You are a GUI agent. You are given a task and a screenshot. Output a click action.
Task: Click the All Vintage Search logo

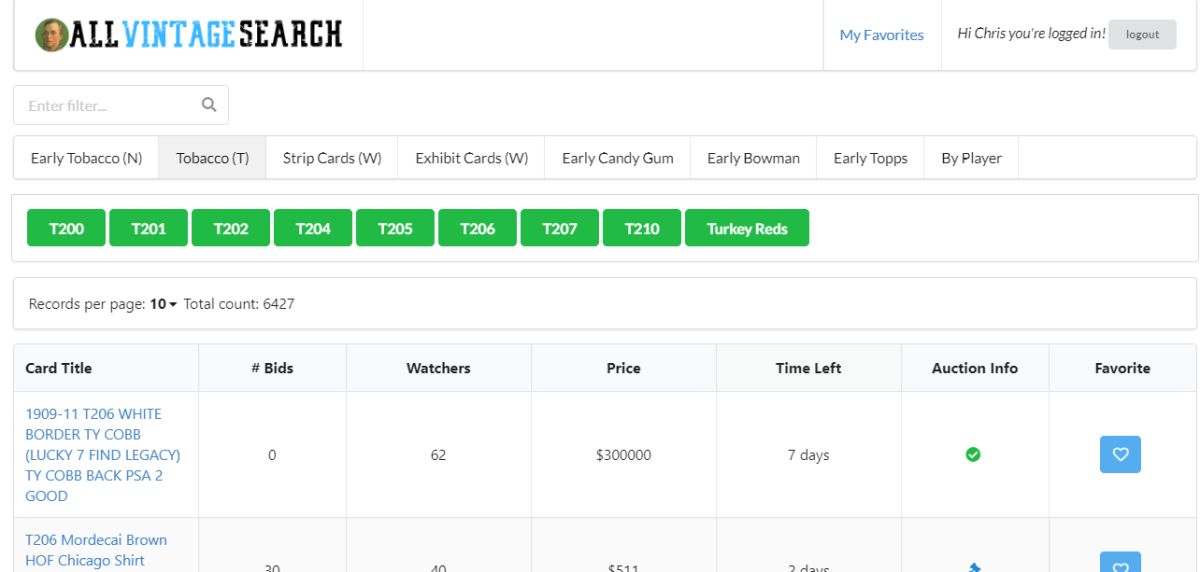(189, 35)
